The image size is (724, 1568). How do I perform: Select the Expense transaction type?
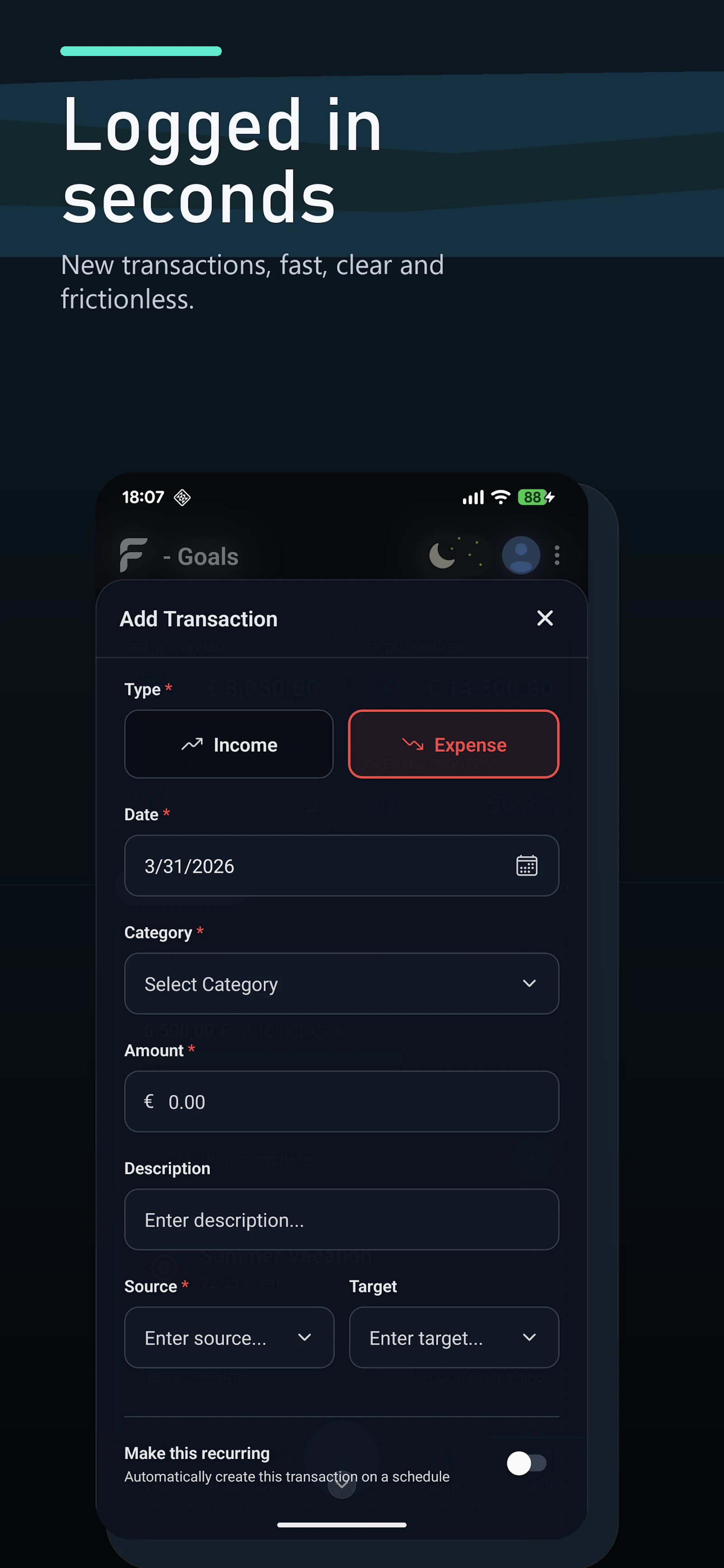click(x=453, y=744)
